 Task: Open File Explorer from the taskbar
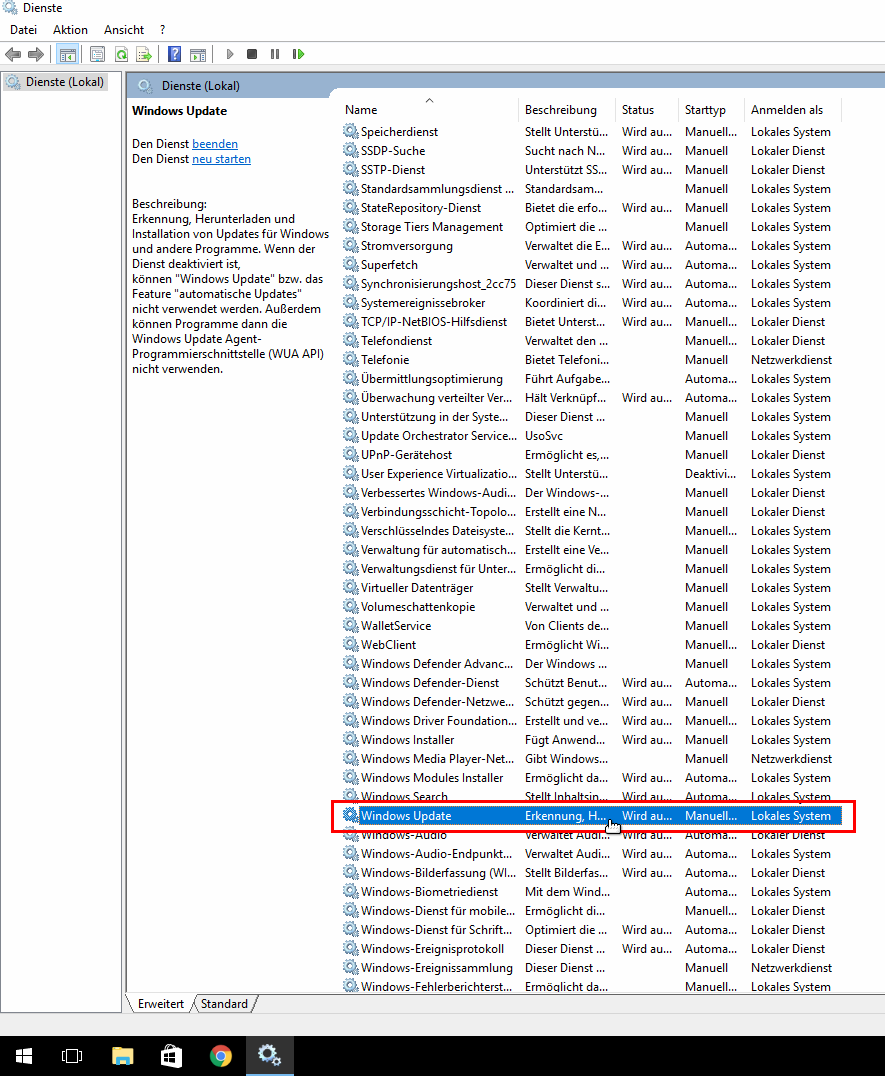(x=123, y=1055)
